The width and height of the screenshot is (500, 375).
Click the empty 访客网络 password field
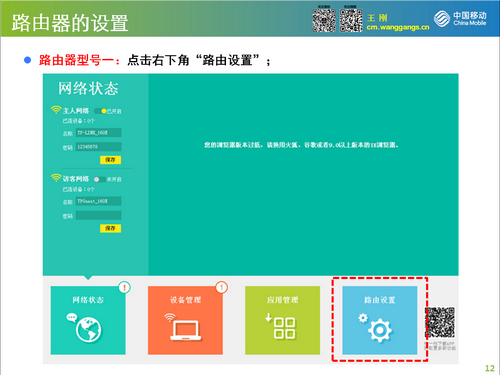click(x=98, y=215)
